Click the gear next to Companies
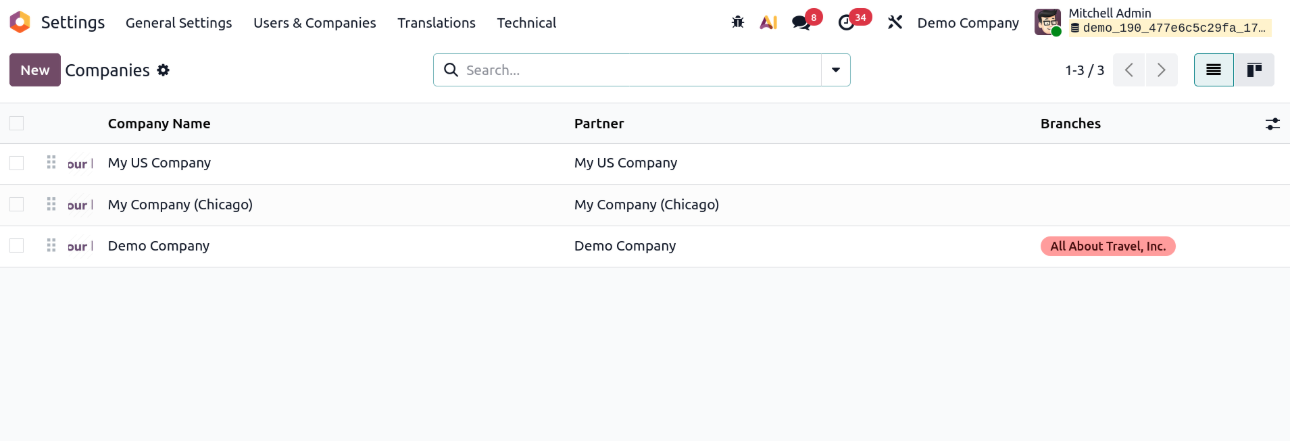 click(x=164, y=70)
